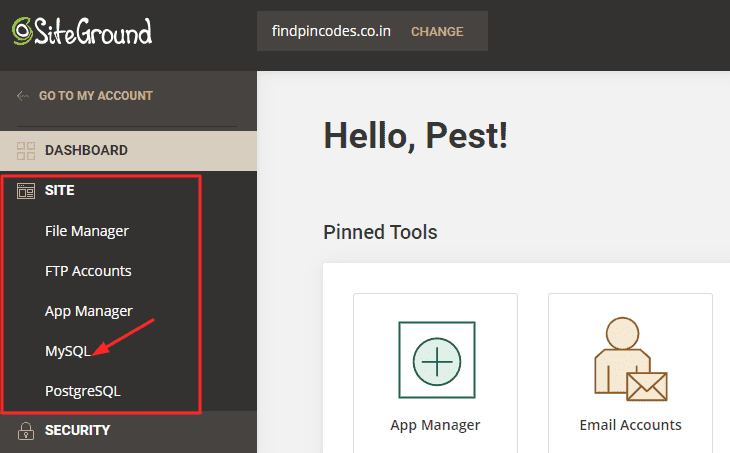The width and height of the screenshot is (730, 453).
Task: Click the Site section window icon
Action: (x=26, y=191)
